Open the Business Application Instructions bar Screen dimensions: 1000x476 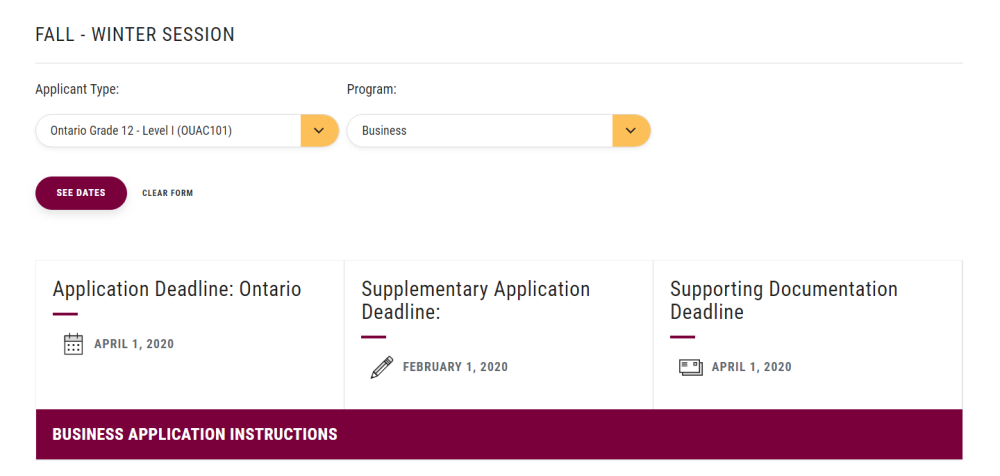point(499,435)
